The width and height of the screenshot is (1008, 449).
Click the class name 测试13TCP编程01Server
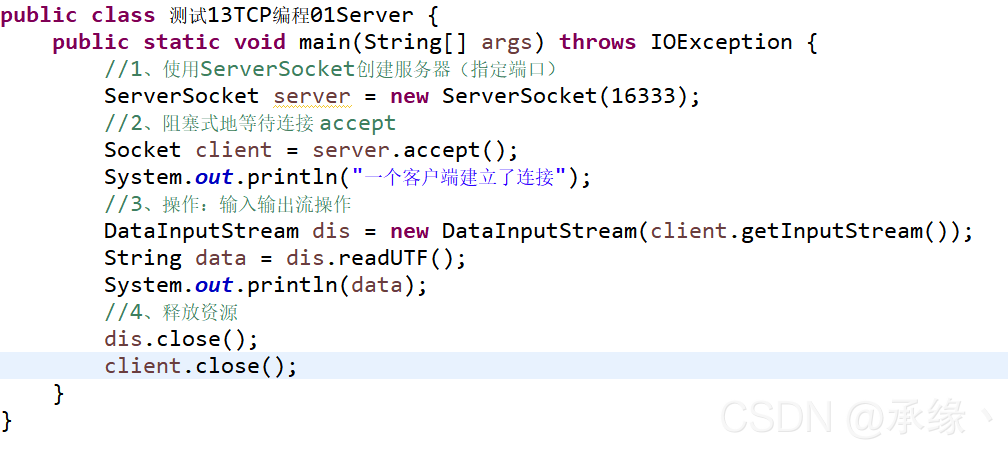[x=292, y=15]
